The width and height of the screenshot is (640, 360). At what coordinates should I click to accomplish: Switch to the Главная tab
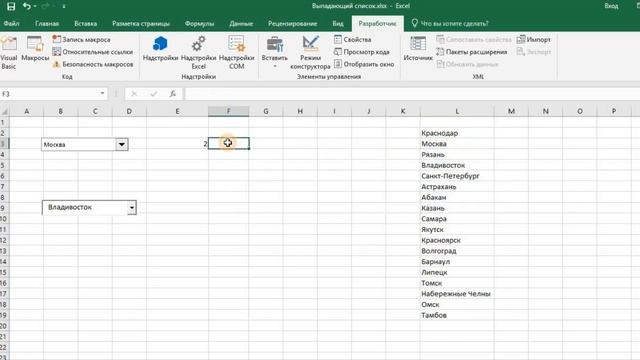[47, 24]
